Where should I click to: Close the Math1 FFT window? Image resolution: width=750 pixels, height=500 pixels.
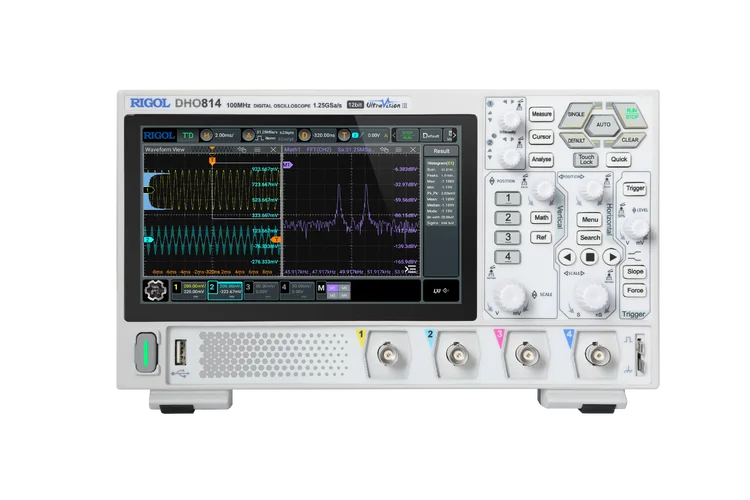pos(413,150)
